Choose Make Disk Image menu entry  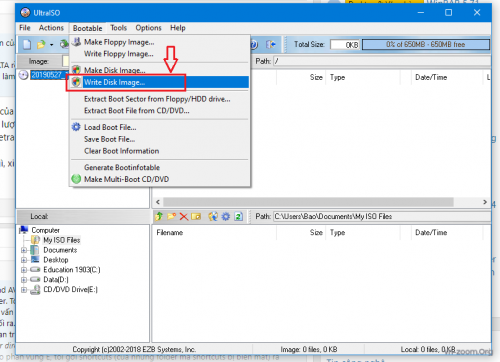coord(159,70)
